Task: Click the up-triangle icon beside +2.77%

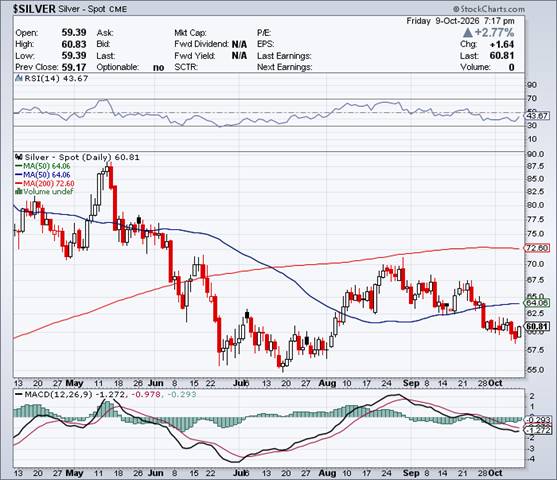Action: click(x=468, y=33)
